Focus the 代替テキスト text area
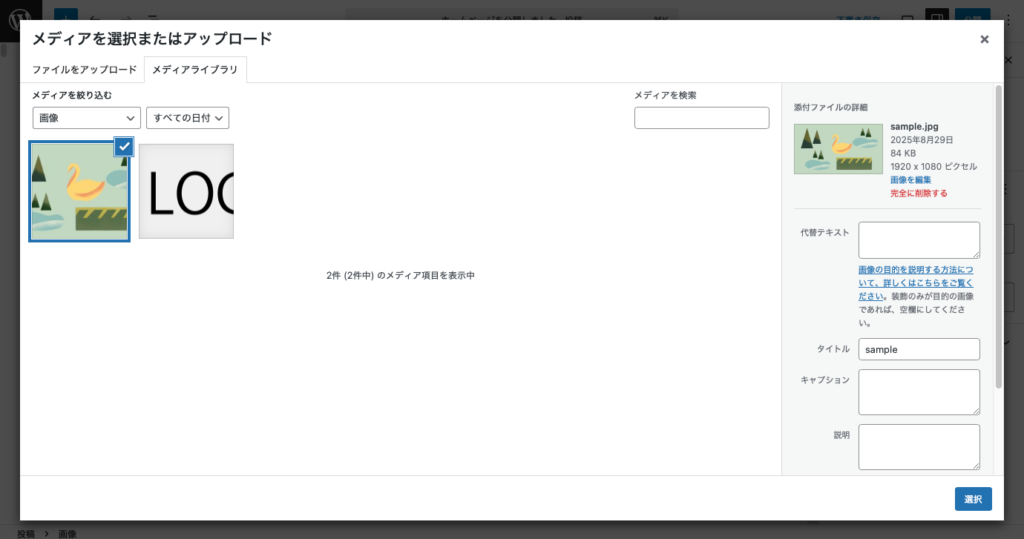Screen dimensions: 1024x539 pyautogui.click(x=918, y=240)
